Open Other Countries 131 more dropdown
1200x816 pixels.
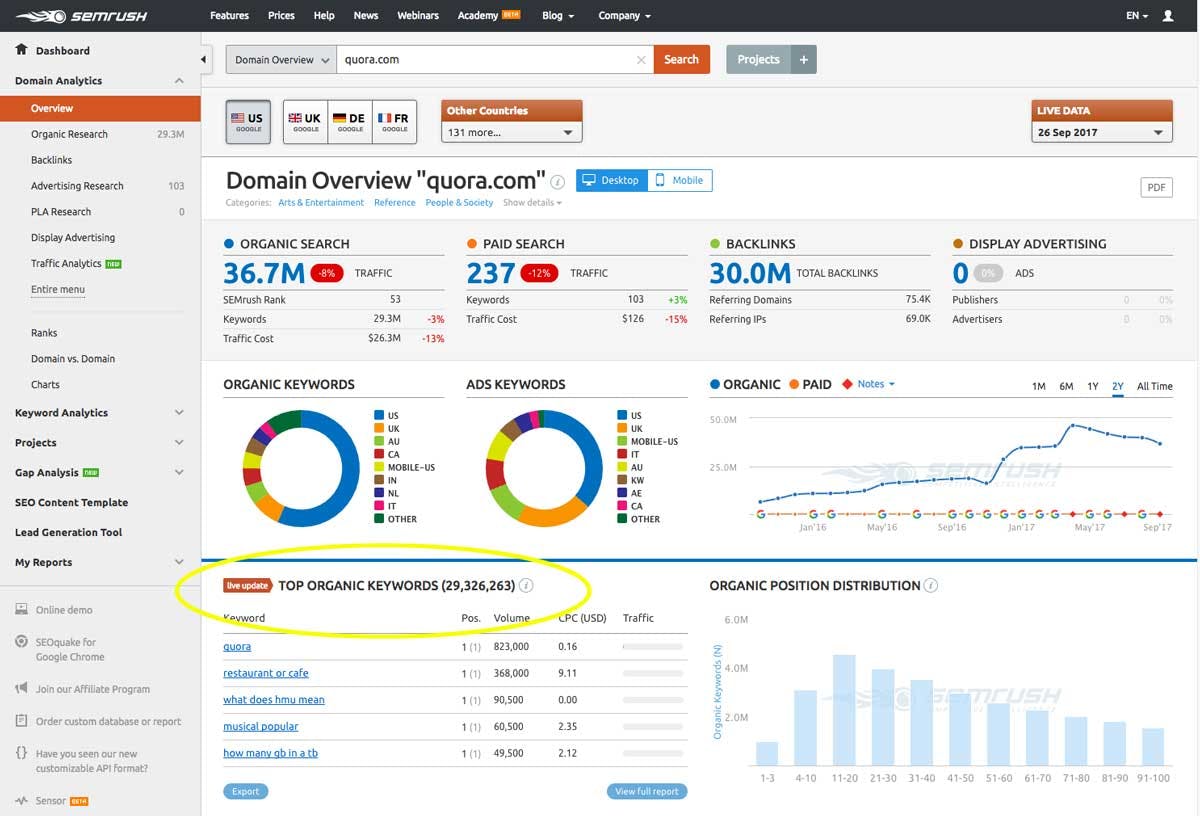click(511, 132)
